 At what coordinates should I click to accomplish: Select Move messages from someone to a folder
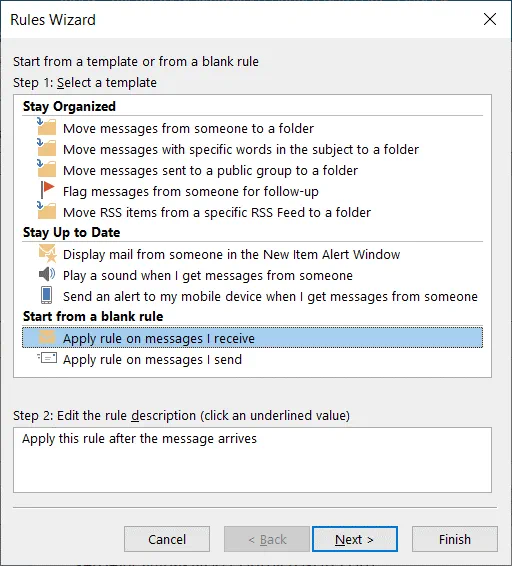pos(188,129)
